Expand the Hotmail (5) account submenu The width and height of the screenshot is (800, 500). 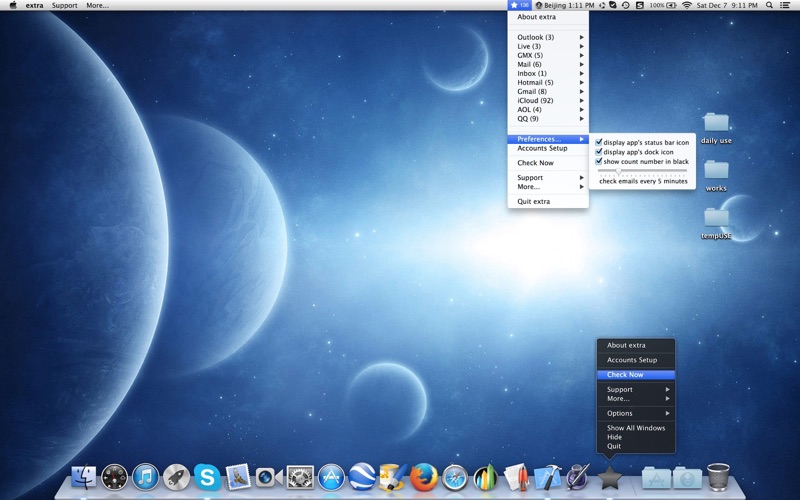[x=548, y=83]
